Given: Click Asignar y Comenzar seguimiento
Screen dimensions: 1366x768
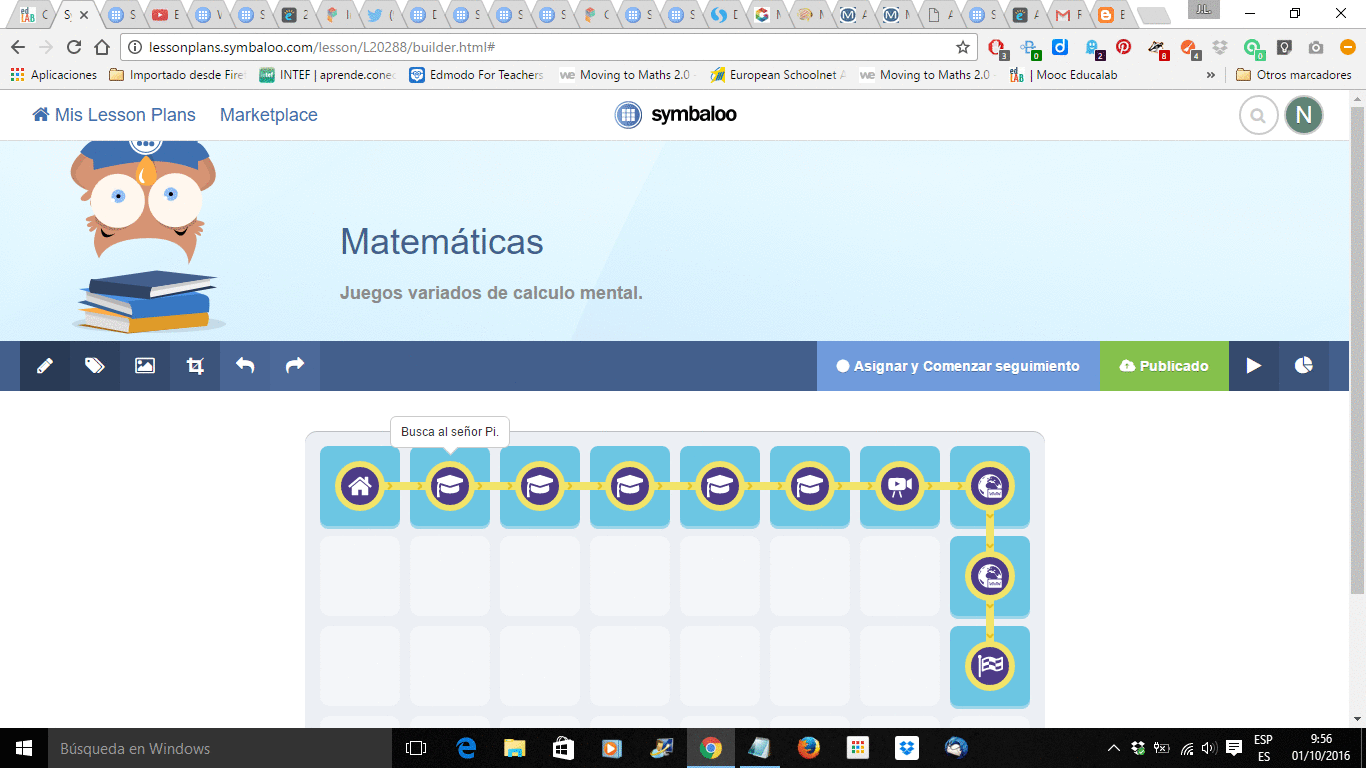Looking at the screenshot, I should [x=958, y=366].
